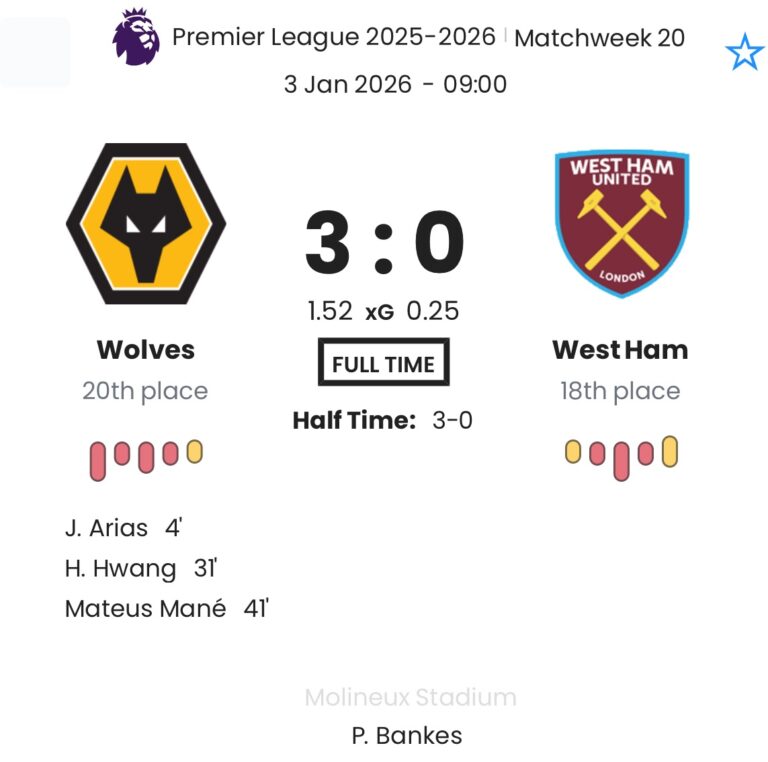Click the Wolves club crest
This screenshot has width=768, height=762.
click(x=146, y=223)
